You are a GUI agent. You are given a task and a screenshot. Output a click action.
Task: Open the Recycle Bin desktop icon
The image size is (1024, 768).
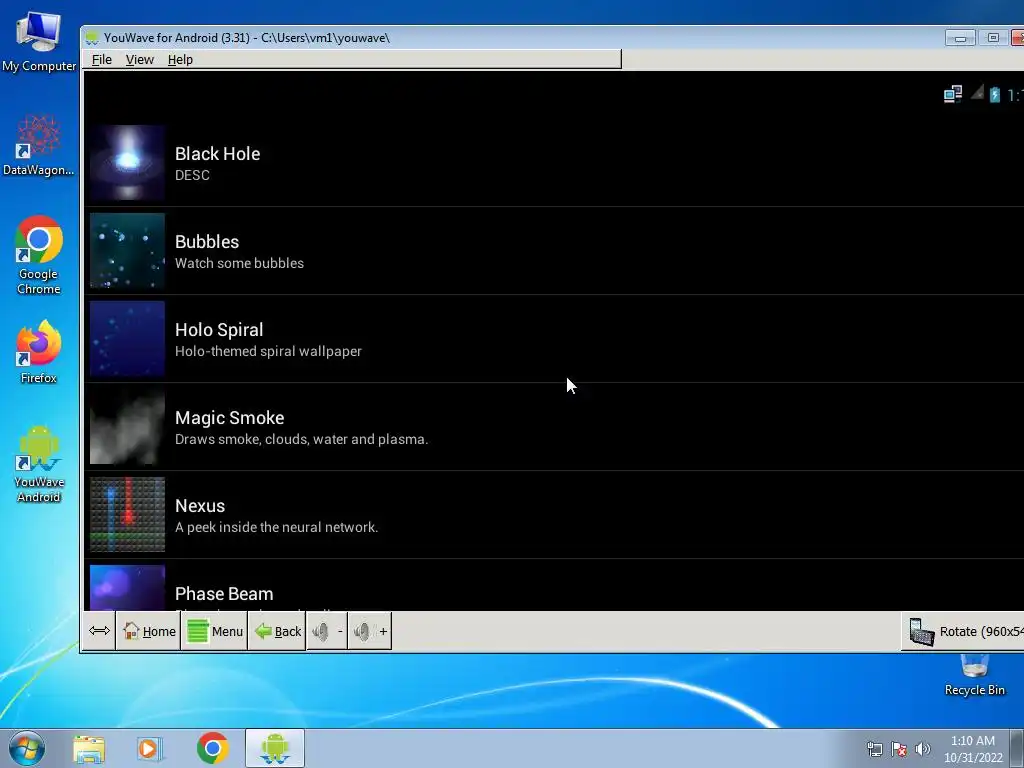pyautogui.click(x=974, y=675)
